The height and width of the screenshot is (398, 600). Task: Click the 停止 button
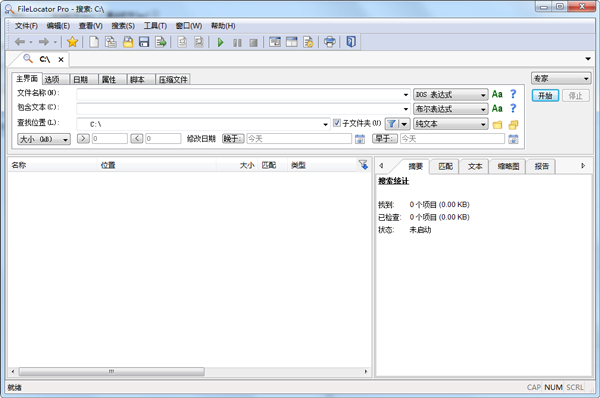(x=576, y=96)
